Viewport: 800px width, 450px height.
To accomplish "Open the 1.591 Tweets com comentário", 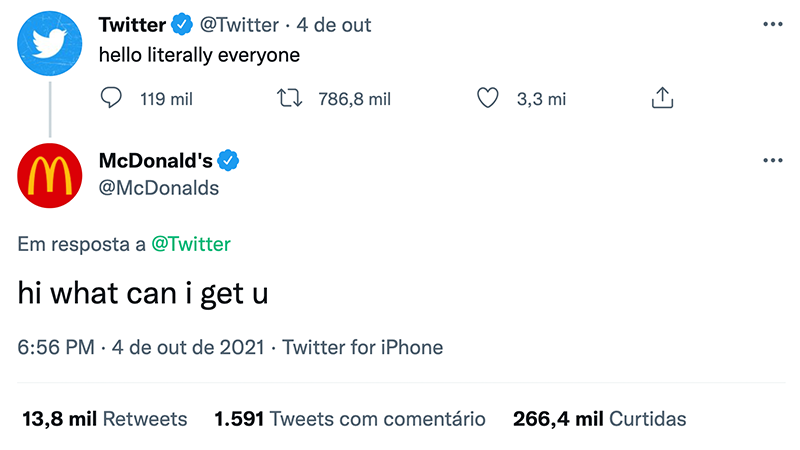I will (x=350, y=419).
